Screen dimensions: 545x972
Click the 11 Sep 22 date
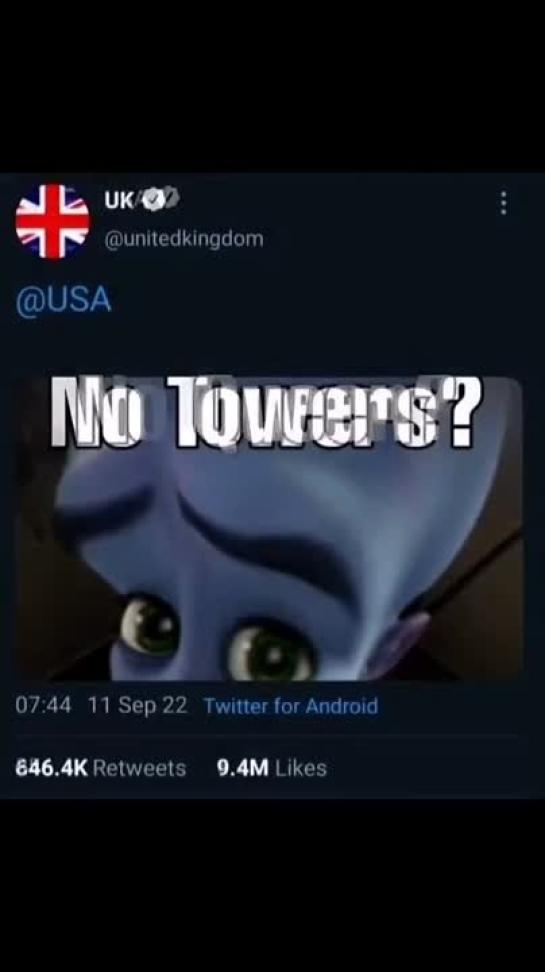(137, 705)
